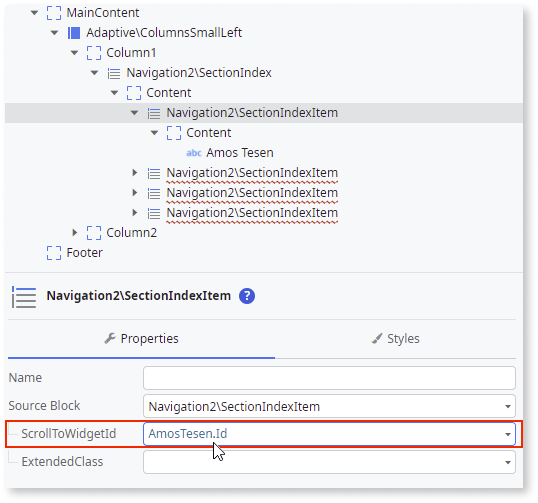Select the Properties tab
Screen dimensions: 538x503
[x=141, y=339]
